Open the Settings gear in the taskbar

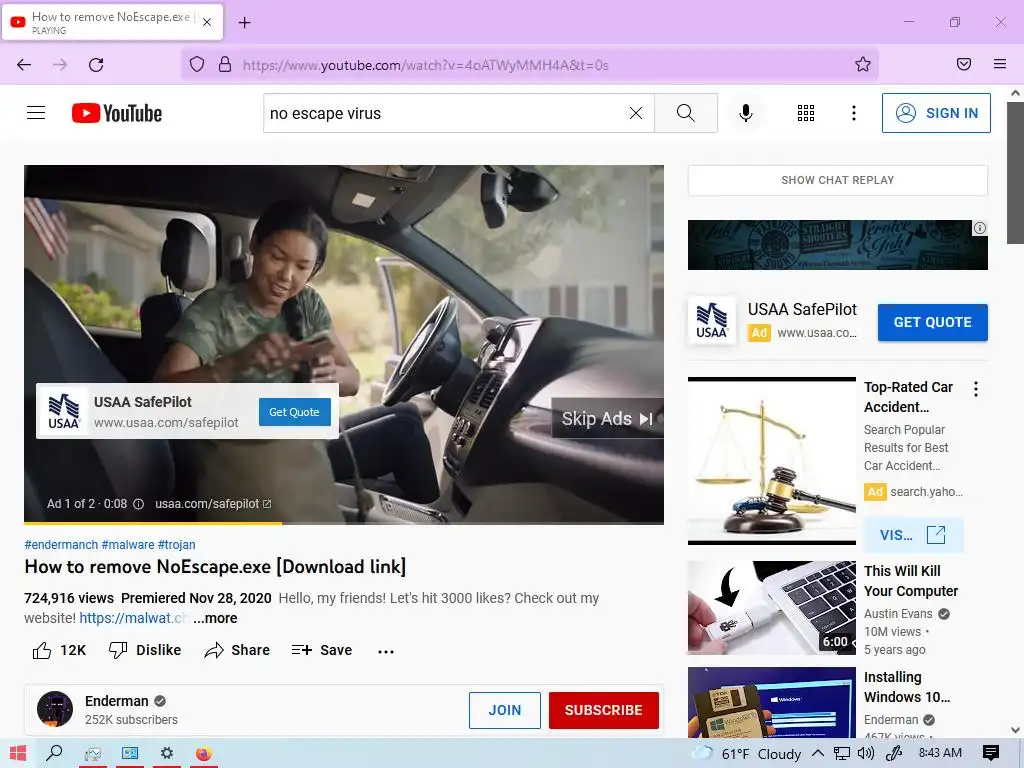(167, 754)
